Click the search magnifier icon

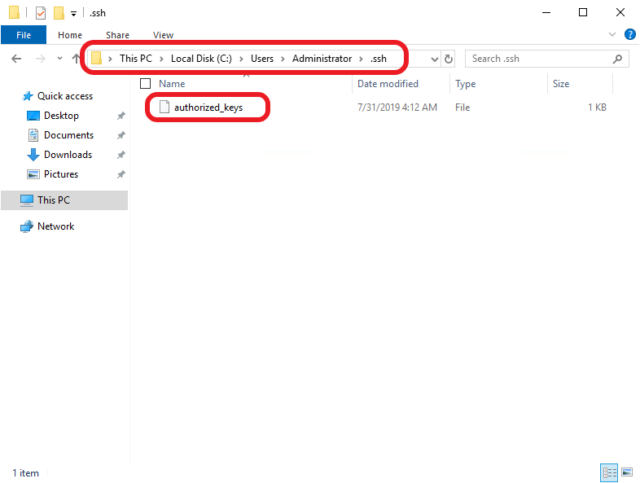pos(618,59)
